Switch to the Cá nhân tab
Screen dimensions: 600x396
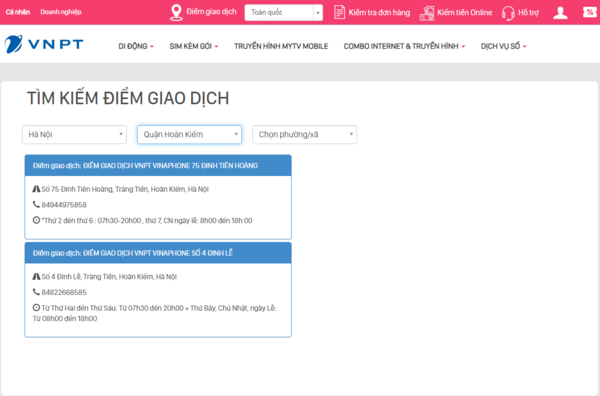coord(18,12)
